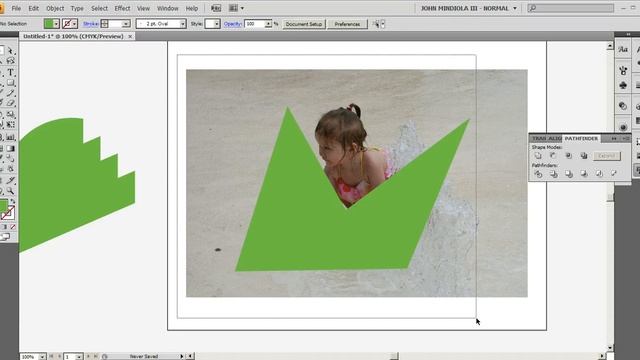Click the search field at top right
This screenshot has width=640, height=360.
click(571, 8)
